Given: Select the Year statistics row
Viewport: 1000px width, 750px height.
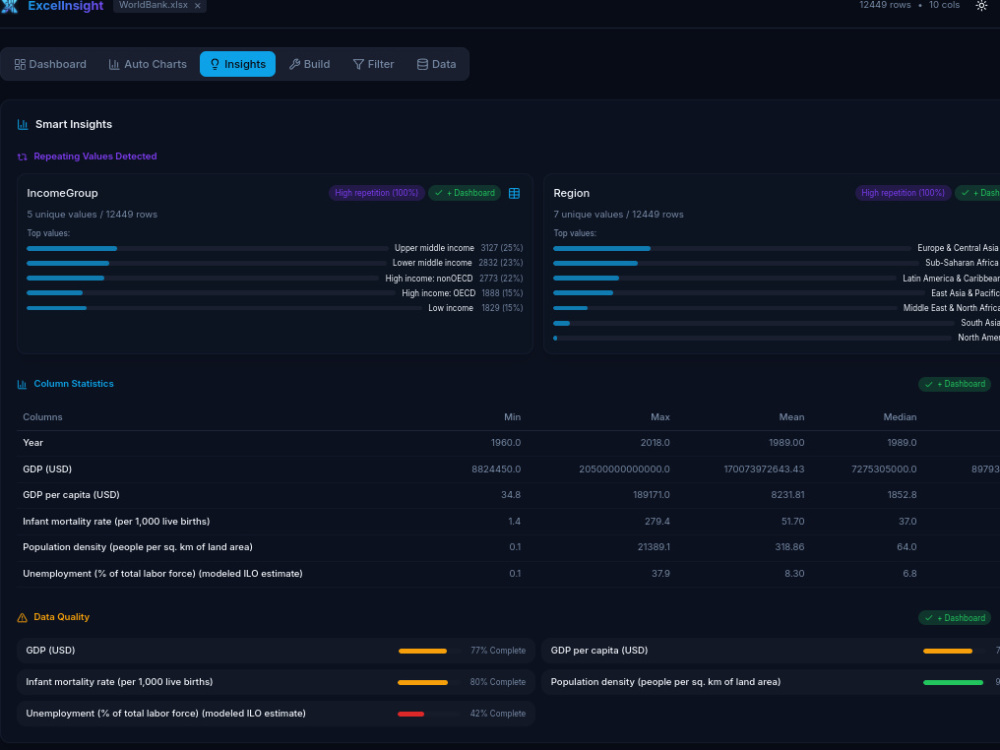Looking at the screenshot, I should coord(508,443).
